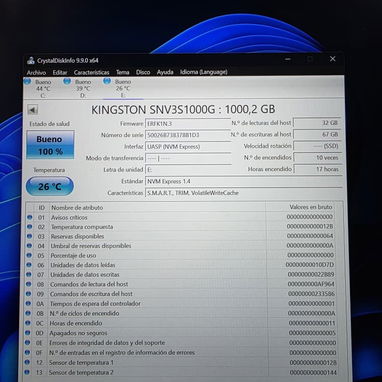
Task: Select the Avisos críticos attribute name
Action: coord(69,217)
